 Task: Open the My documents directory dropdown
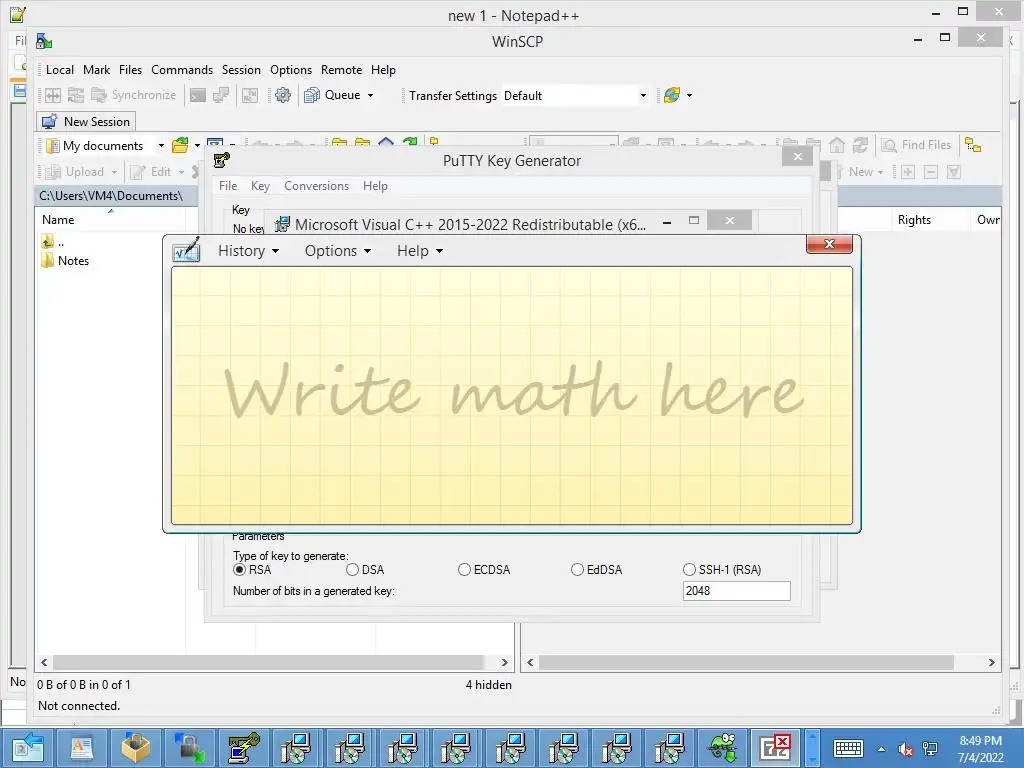point(105,146)
